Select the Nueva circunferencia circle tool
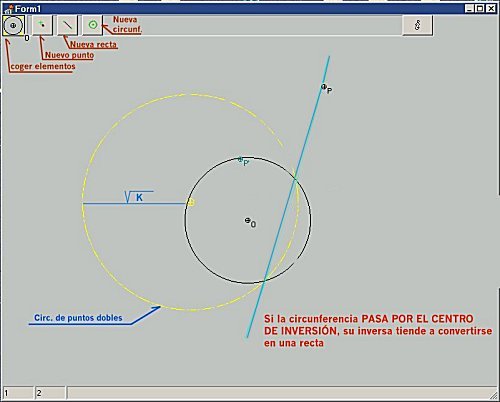 pyautogui.click(x=93, y=25)
